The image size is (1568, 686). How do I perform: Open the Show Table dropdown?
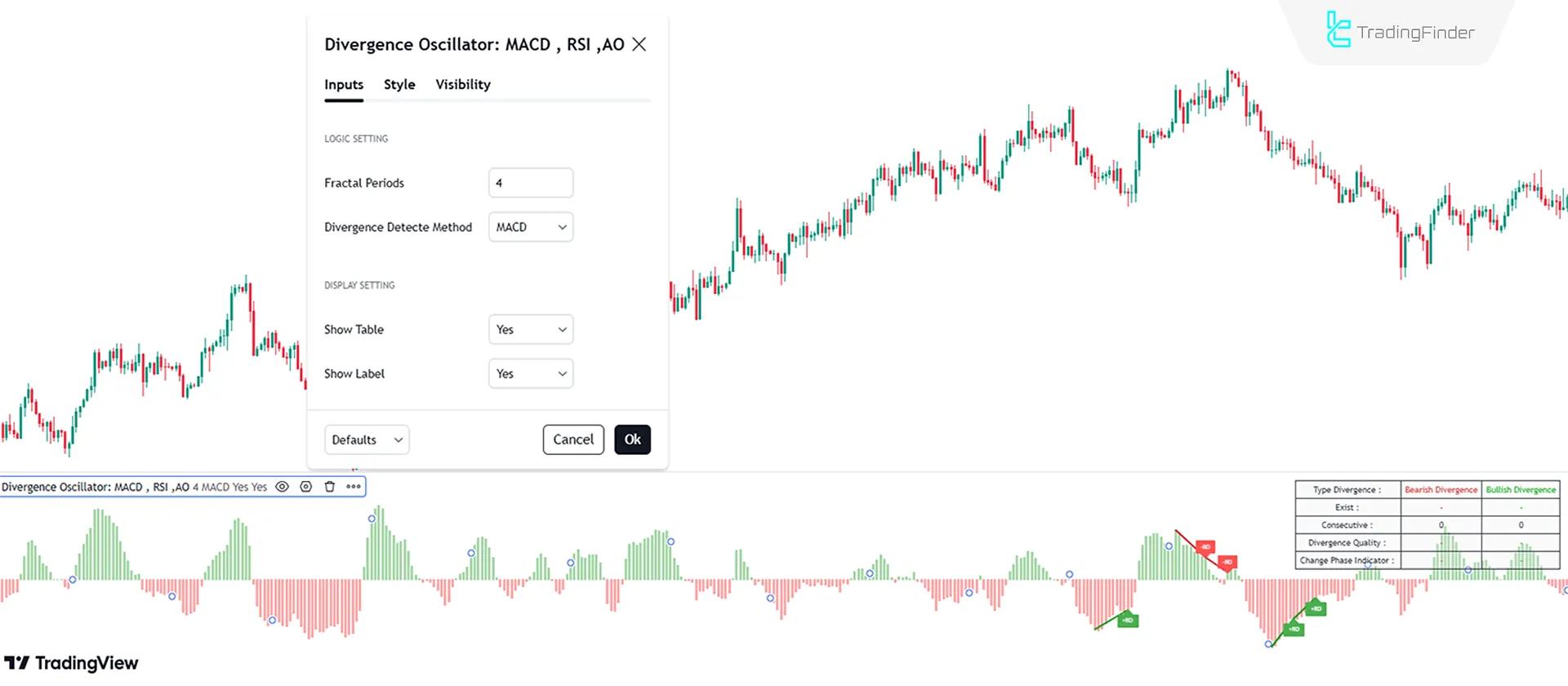[x=530, y=329]
